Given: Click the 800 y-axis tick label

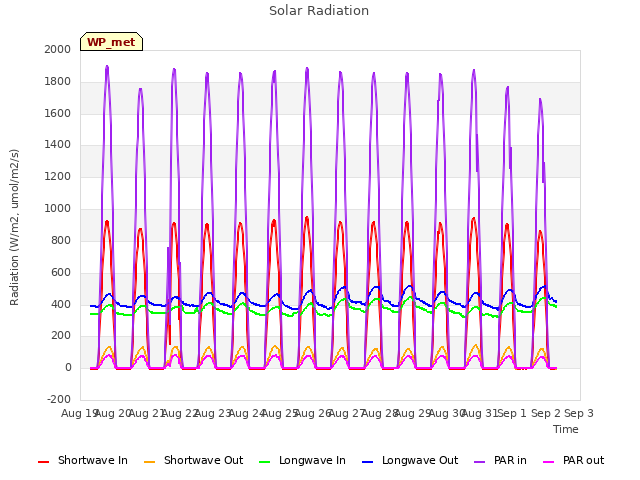Looking at the screenshot, I should (x=61, y=240).
